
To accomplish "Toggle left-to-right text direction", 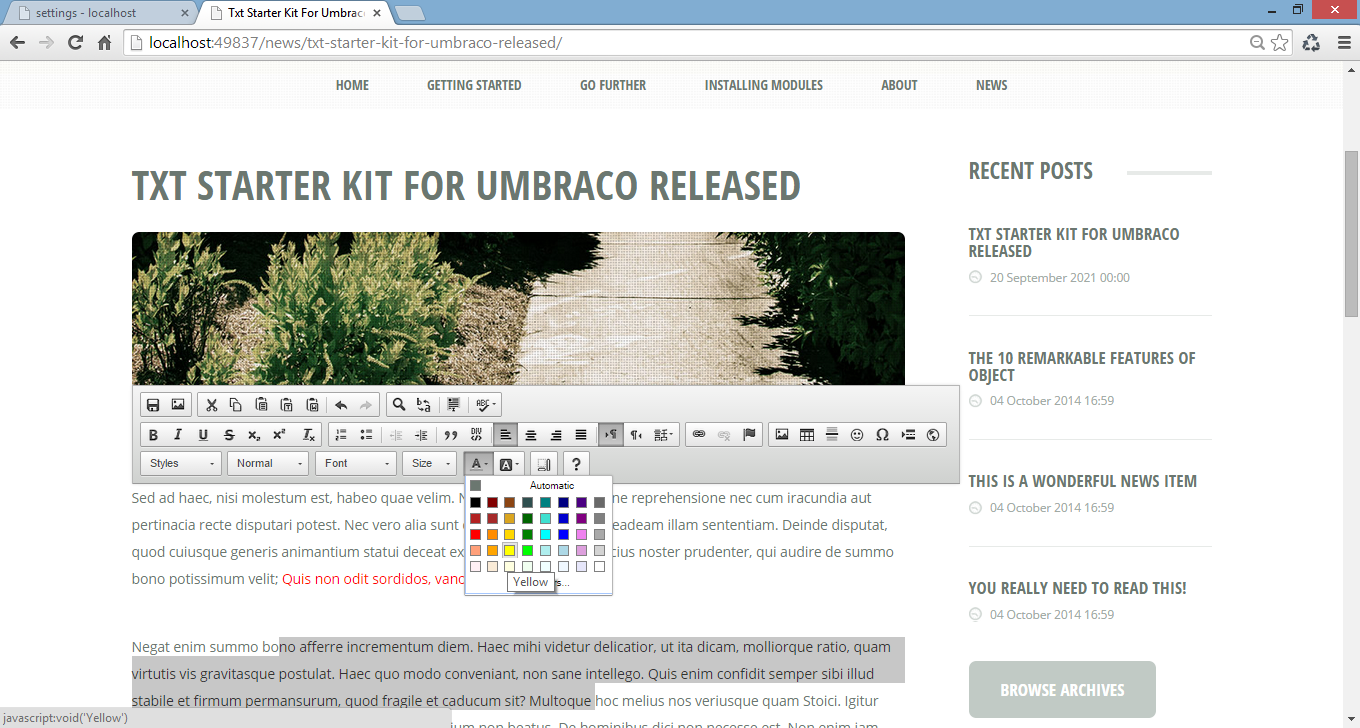I will [x=610, y=435].
